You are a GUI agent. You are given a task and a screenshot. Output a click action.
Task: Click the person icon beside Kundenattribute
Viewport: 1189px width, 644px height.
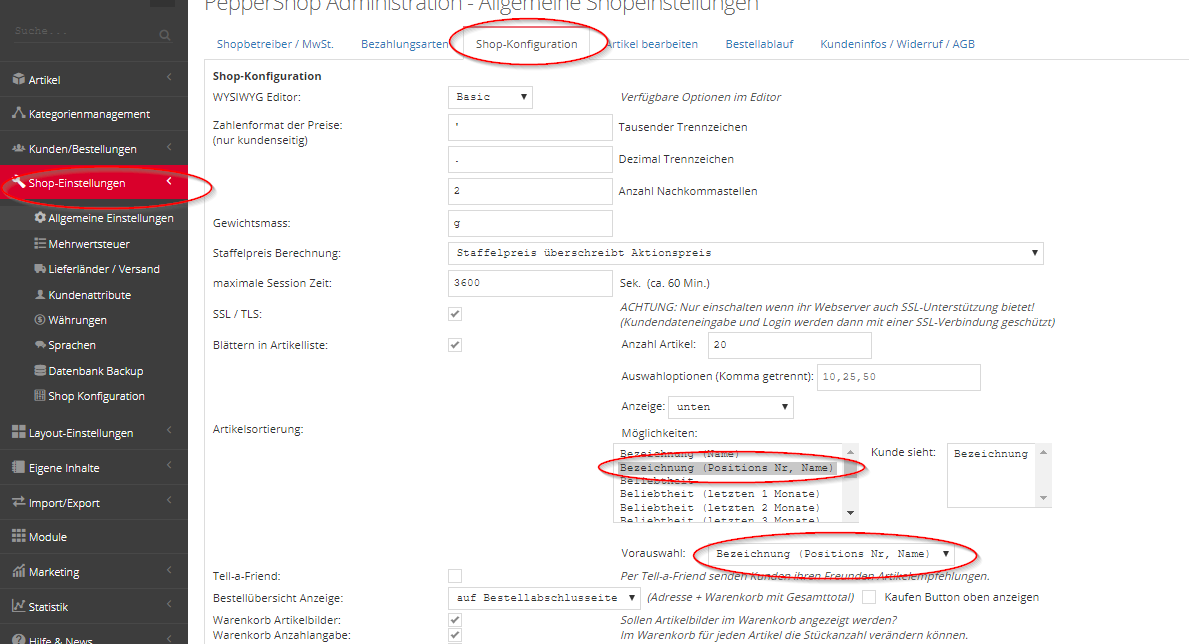[40, 294]
